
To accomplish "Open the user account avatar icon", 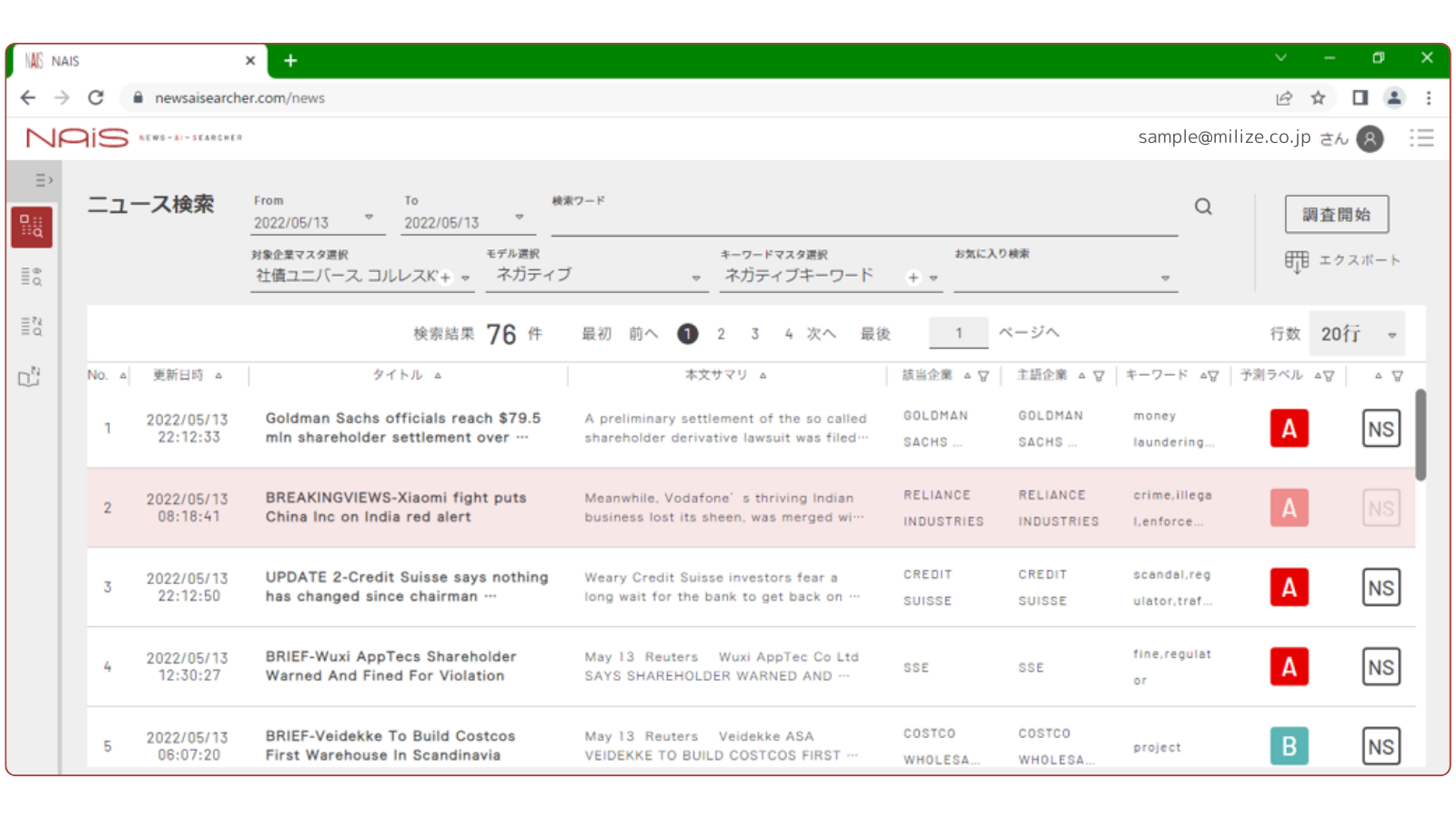I will pyautogui.click(x=1370, y=138).
